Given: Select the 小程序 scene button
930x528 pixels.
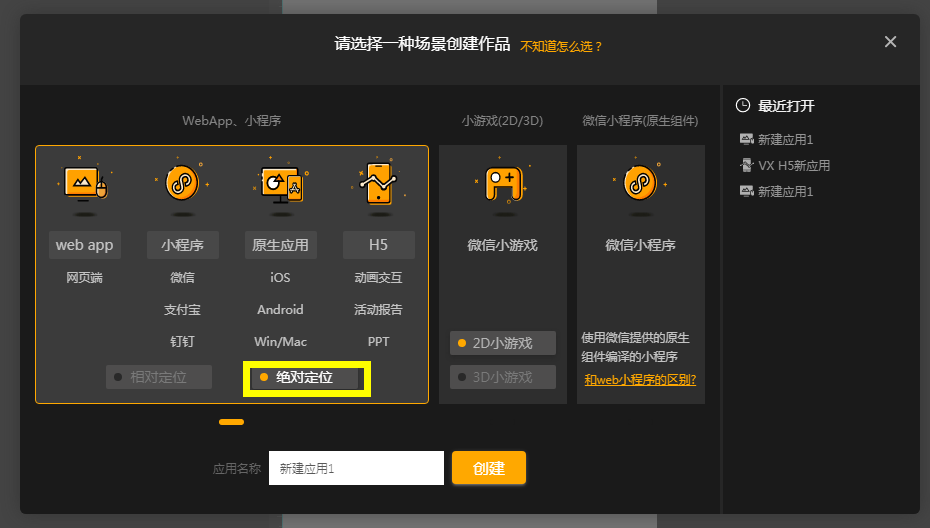Looking at the screenshot, I should click(183, 245).
